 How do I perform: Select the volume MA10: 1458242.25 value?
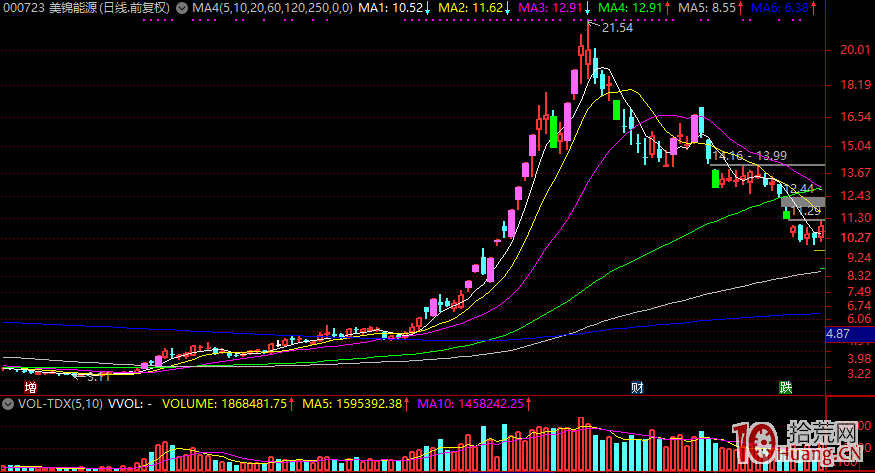point(470,404)
